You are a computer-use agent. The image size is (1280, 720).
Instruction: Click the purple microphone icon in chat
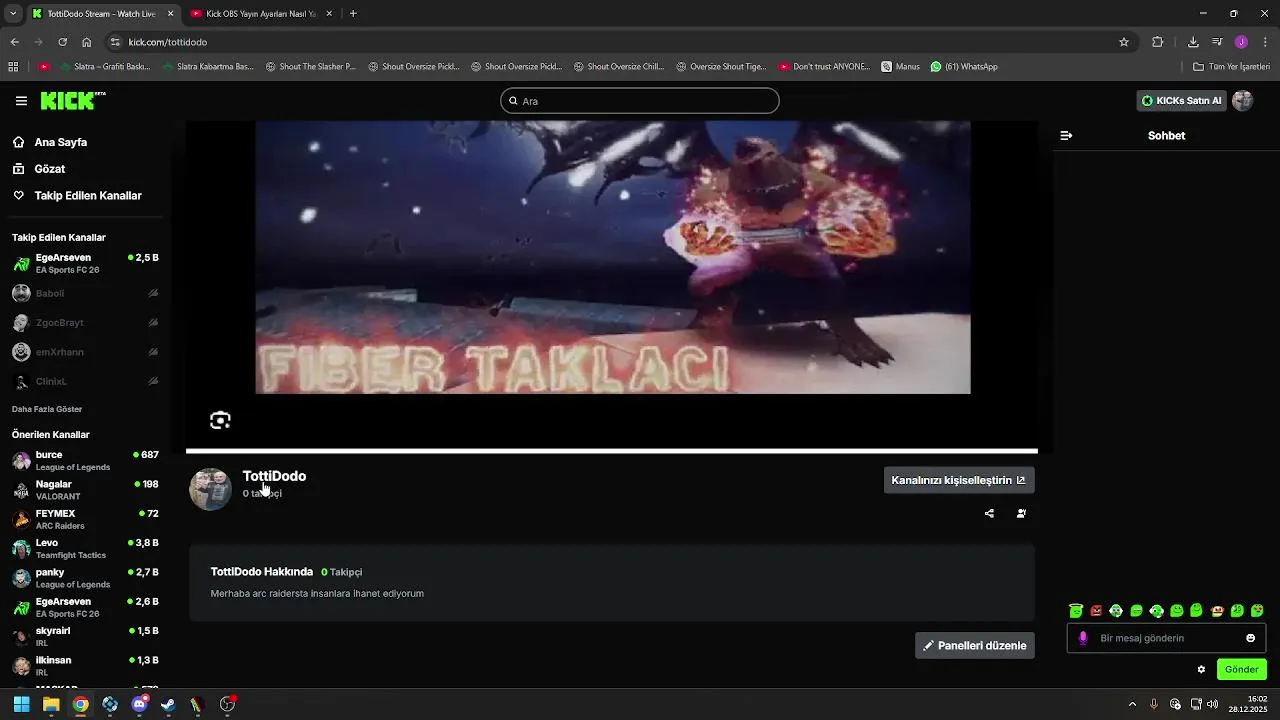coord(1082,638)
